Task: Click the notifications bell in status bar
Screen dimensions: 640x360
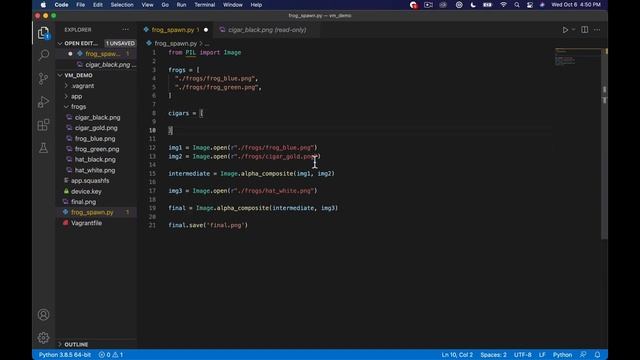Action: point(597,355)
